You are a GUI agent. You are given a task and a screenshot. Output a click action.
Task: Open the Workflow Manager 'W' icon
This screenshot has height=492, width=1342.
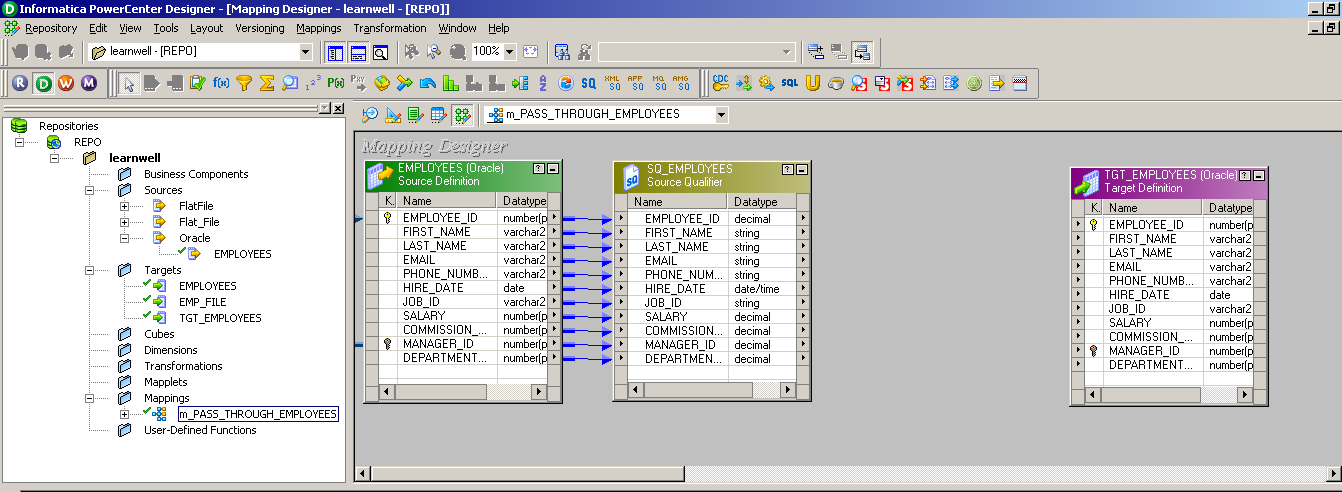(x=66, y=83)
